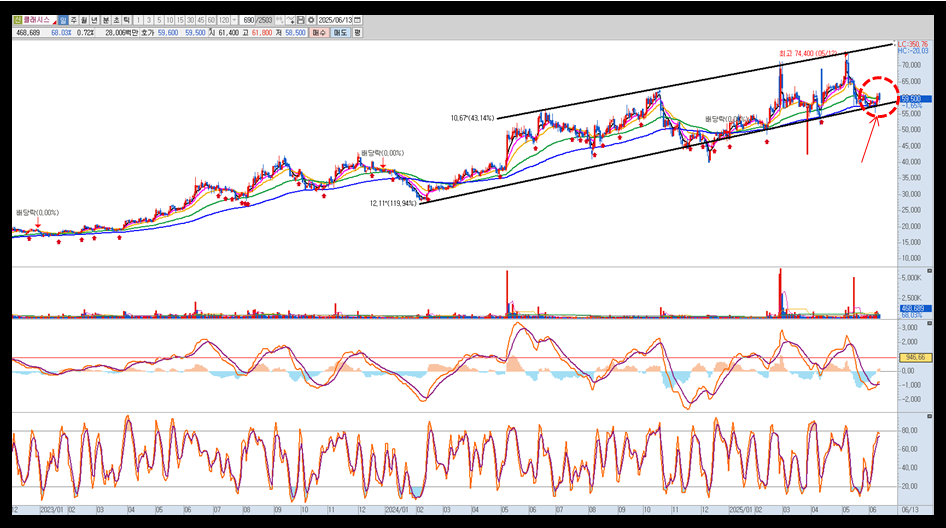Click price chart upper-right corner marker

[x=895, y=43]
